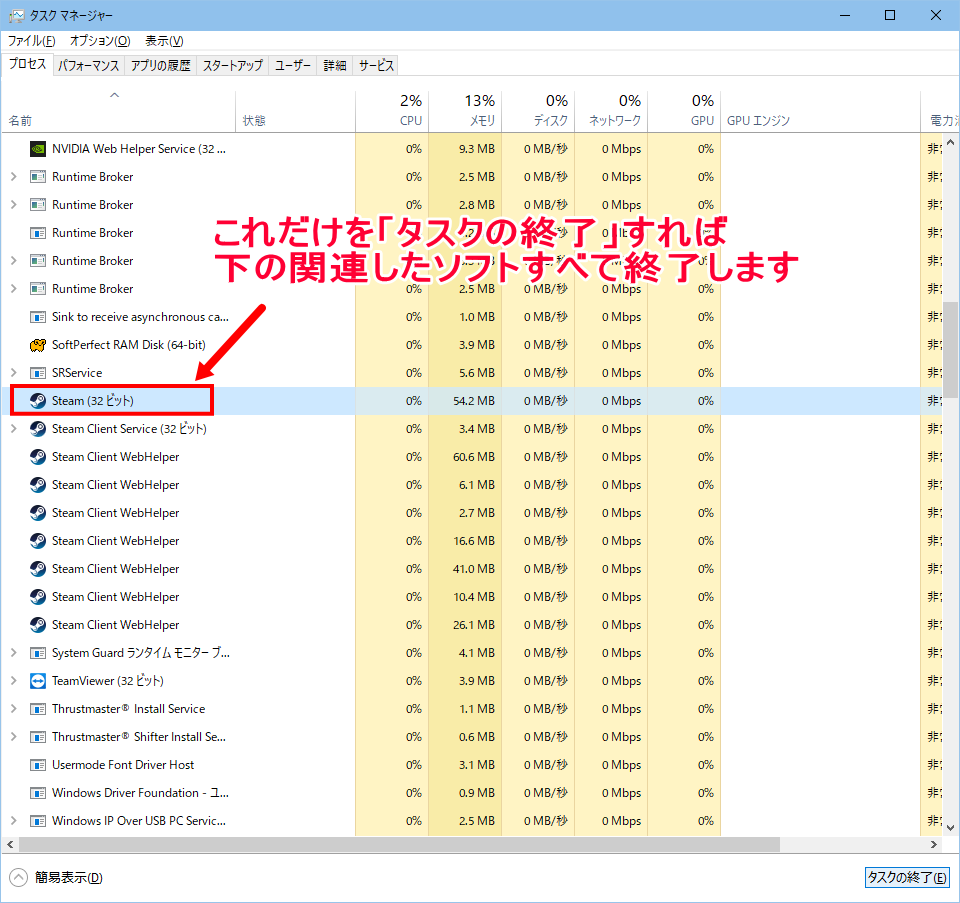Viewport: 960px width, 903px height.
Task: Open the 表示 menu
Action: tap(164, 41)
